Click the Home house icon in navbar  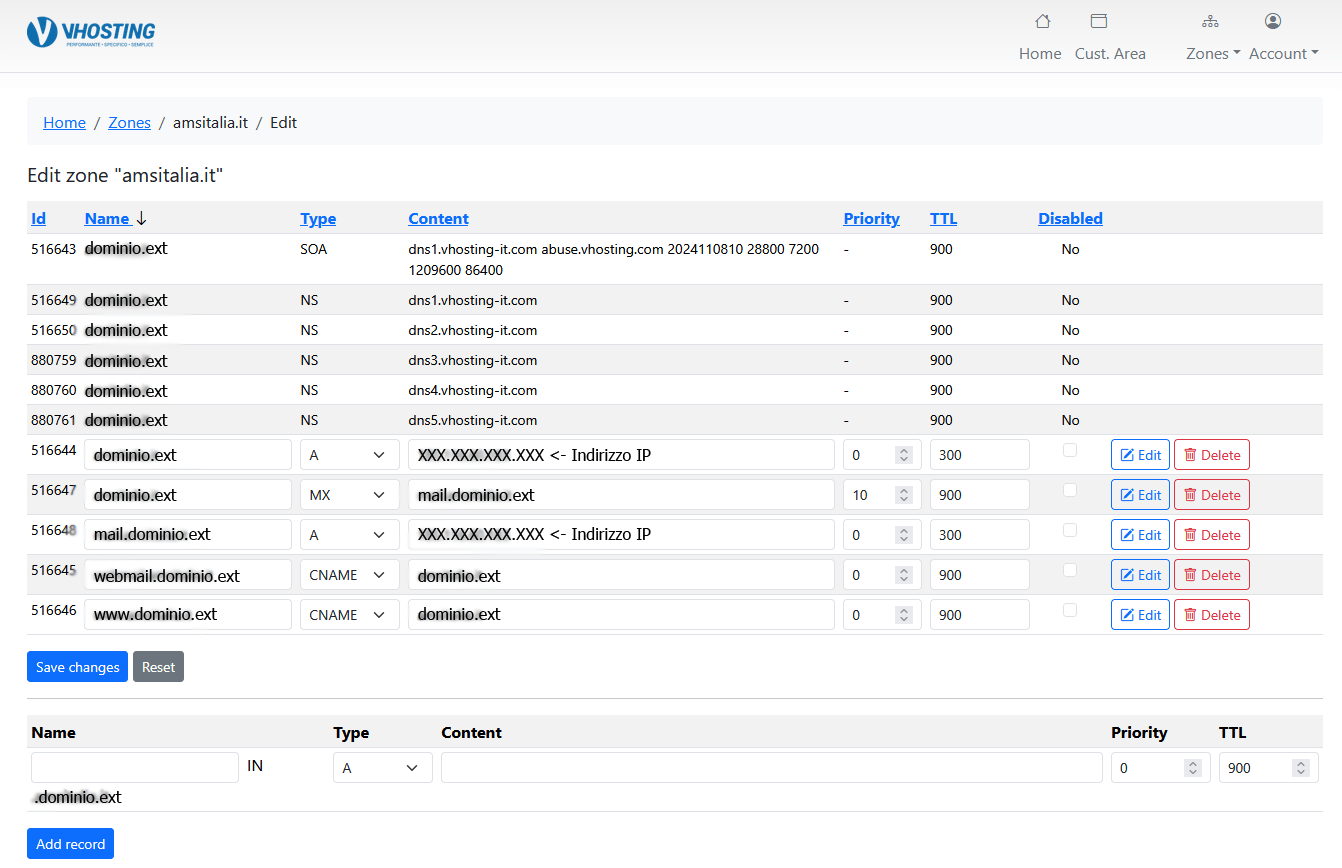point(1042,21)
